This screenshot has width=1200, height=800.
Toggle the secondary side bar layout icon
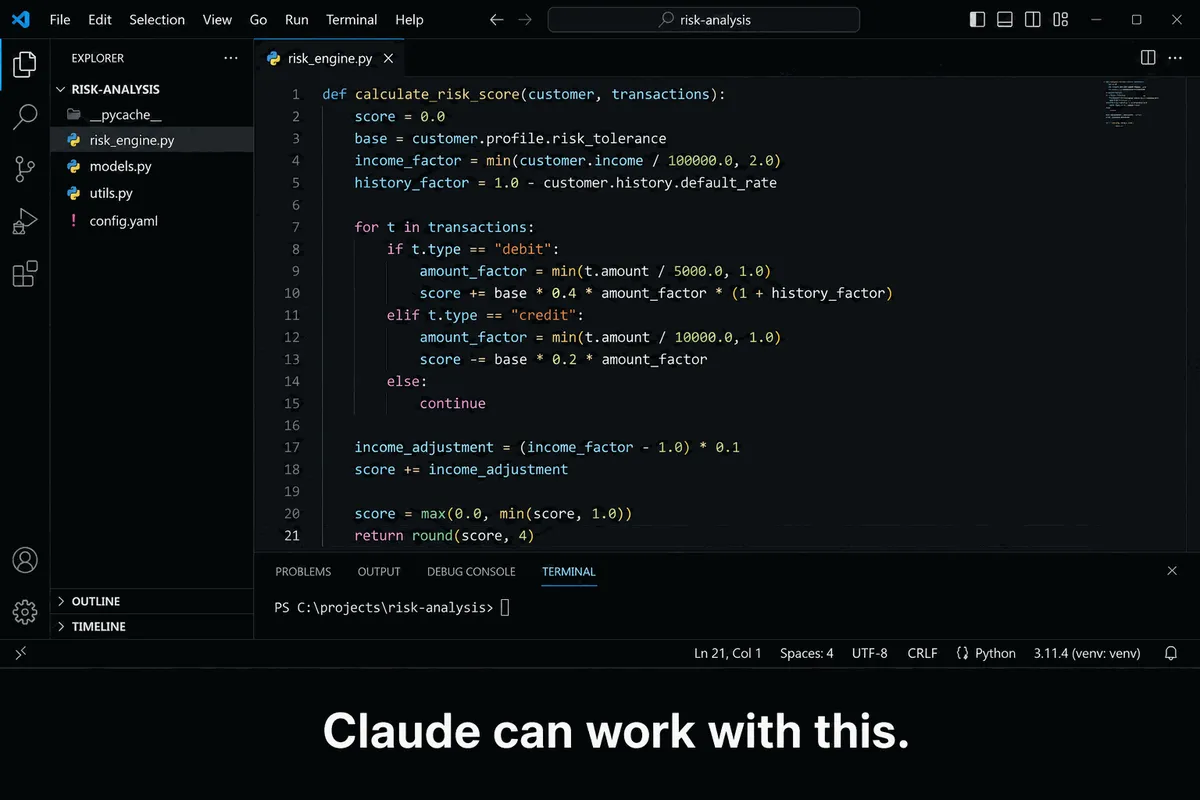coord(1033,20)
